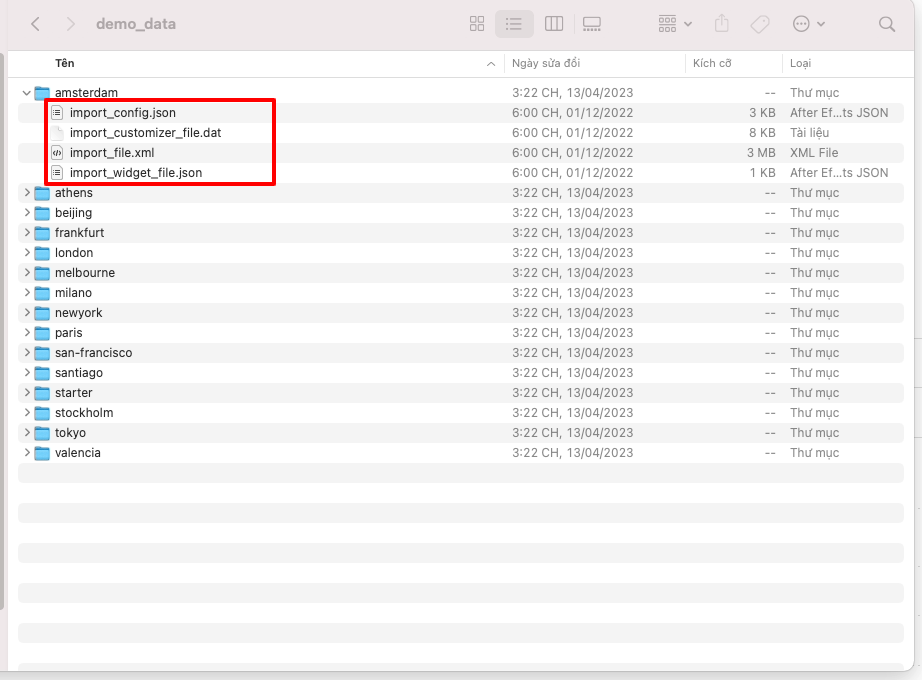
Task: Open the more actions ellipsis menu
Action: pos(809,24)
